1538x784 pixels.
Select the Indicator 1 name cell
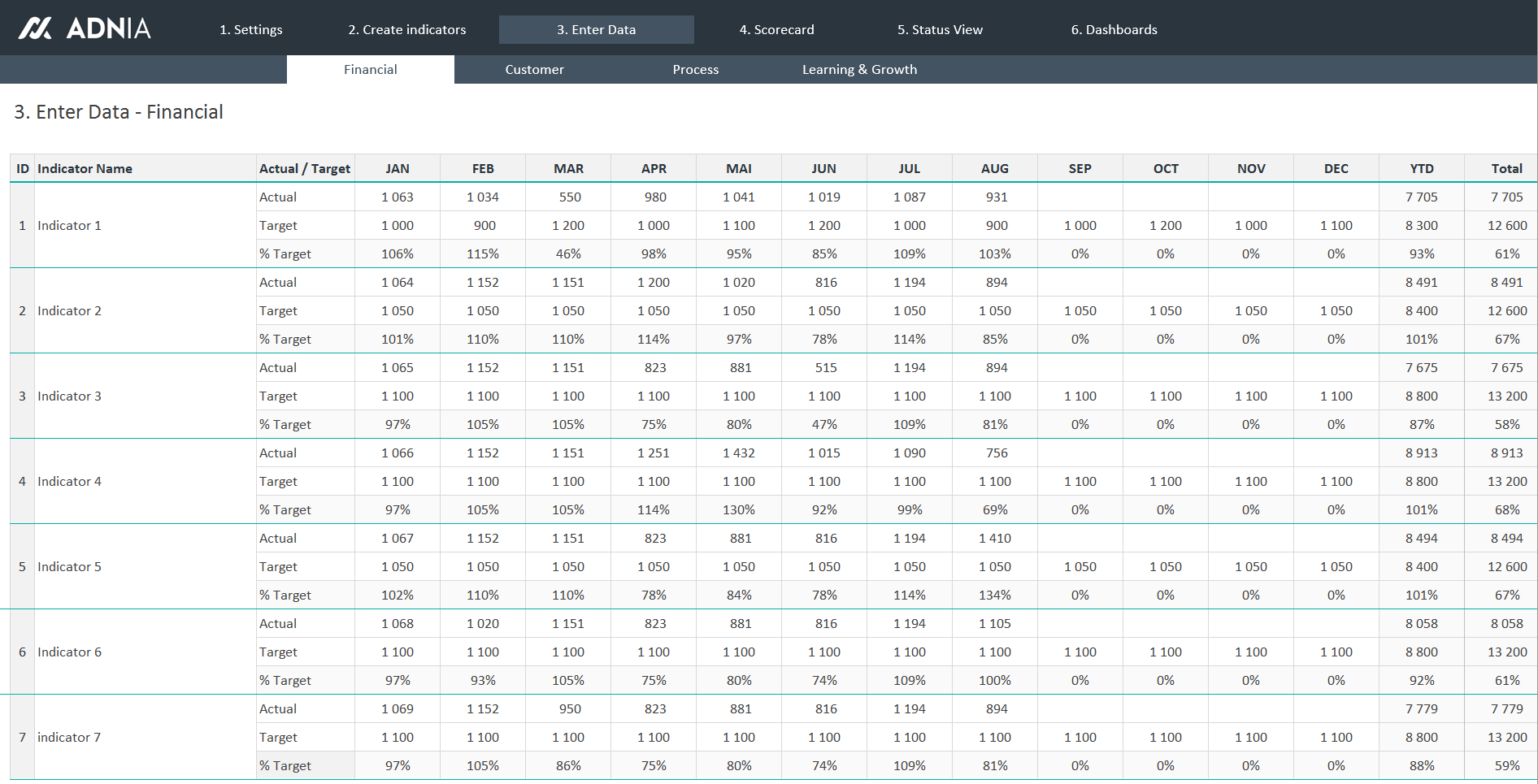(x=70, y=225)
